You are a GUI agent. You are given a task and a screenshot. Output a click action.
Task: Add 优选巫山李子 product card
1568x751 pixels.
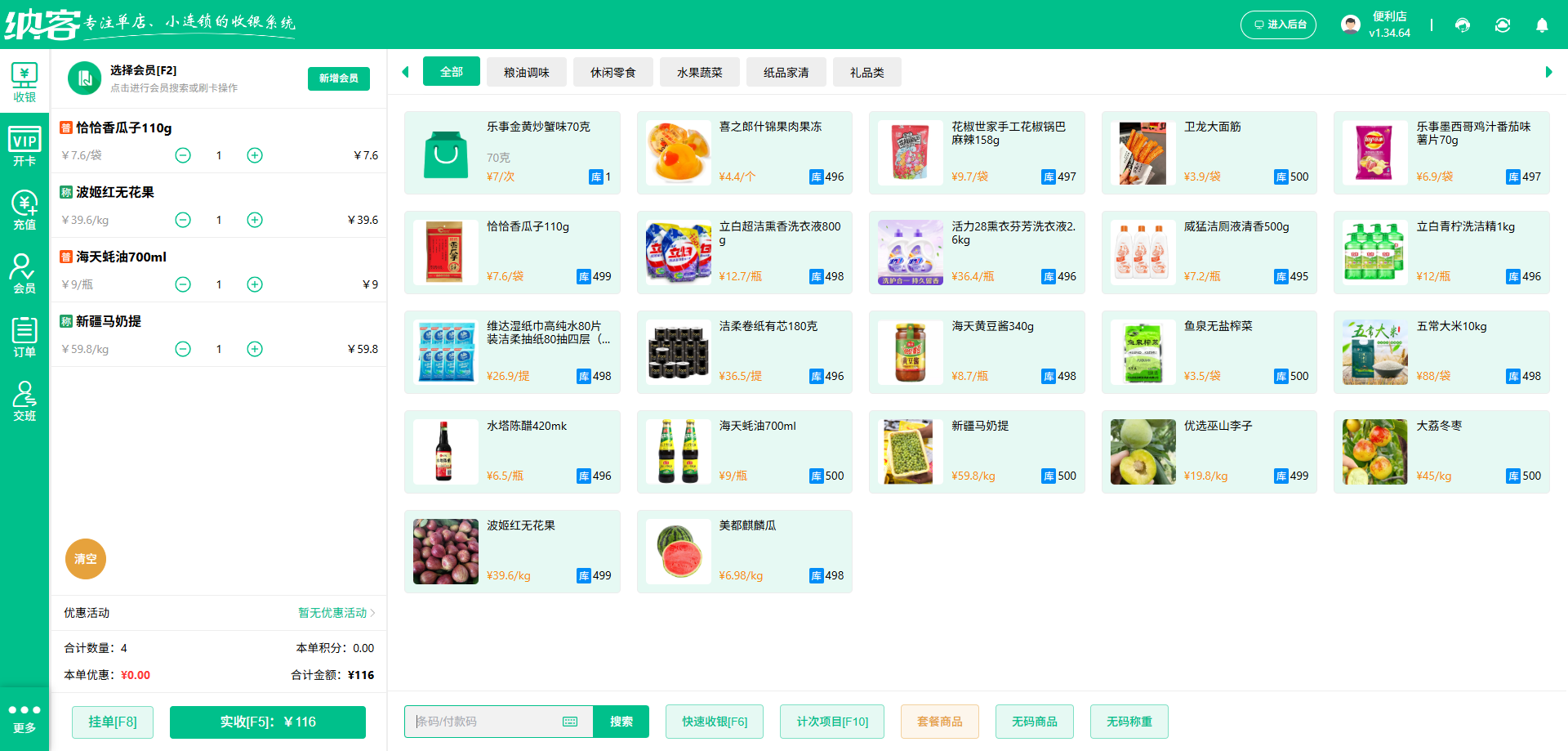tap(1209, 452)
